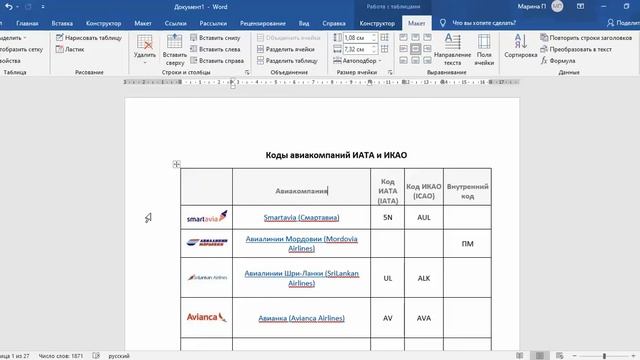Click the cell containing ПМ
Viewport: 640px width, 360px height.
tap(467, 243)
